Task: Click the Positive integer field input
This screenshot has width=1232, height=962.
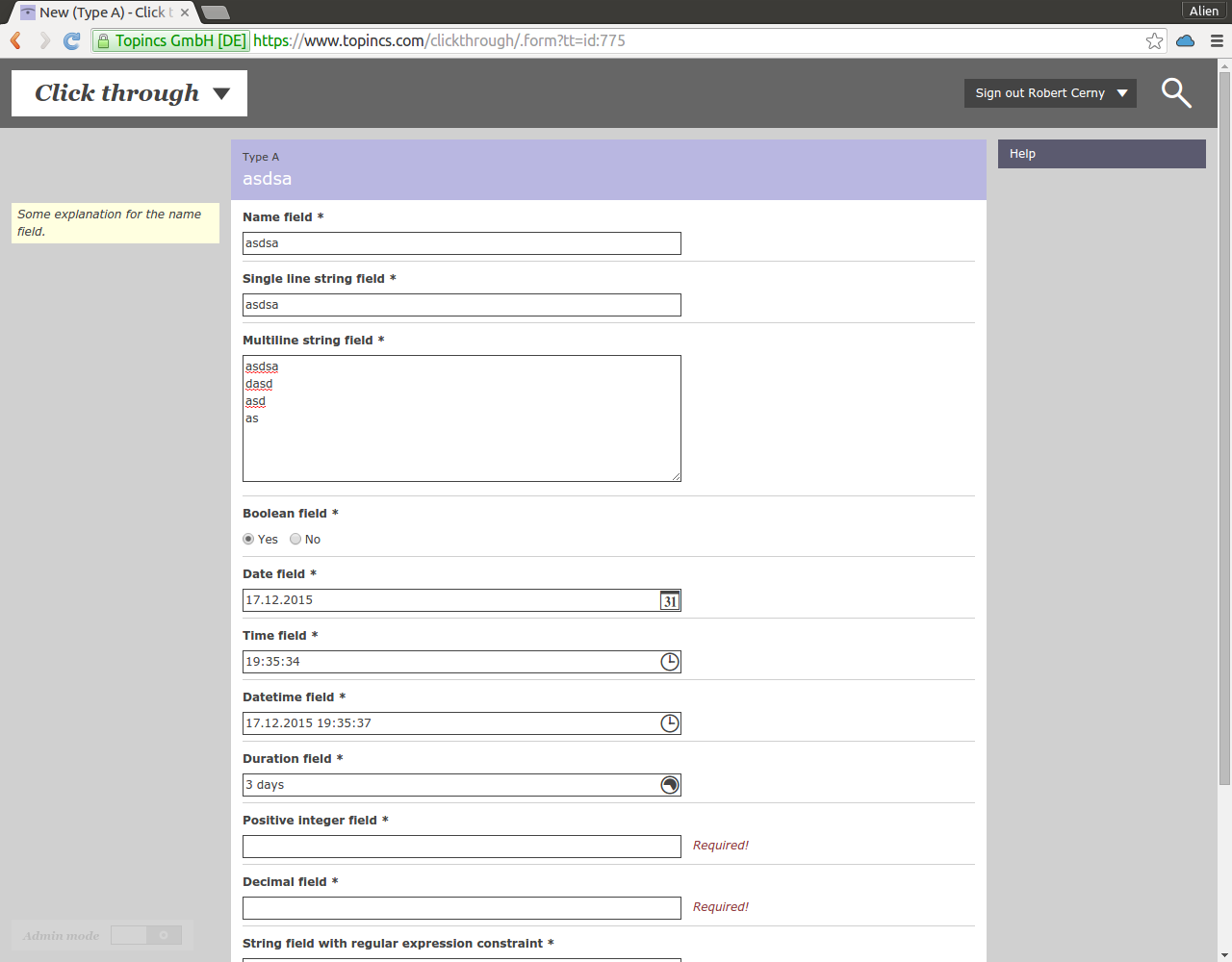Action: point(461,847)
